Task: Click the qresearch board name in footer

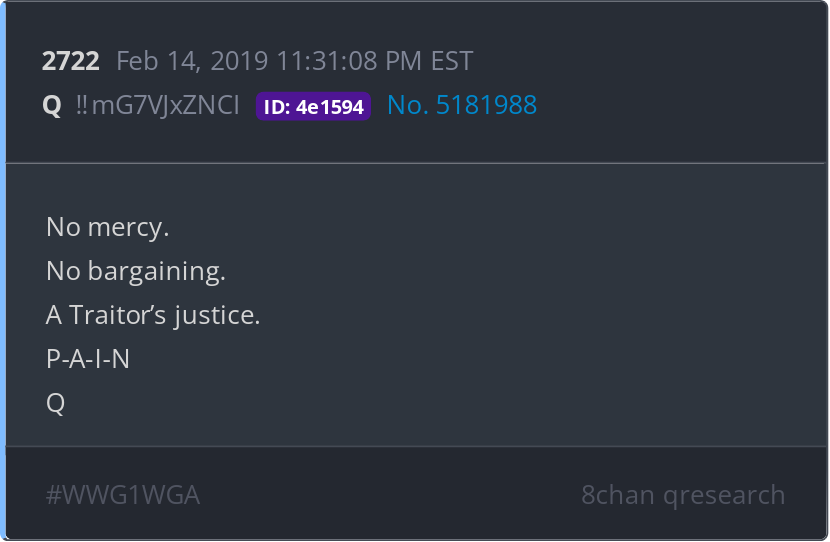Action: (724, 496)
